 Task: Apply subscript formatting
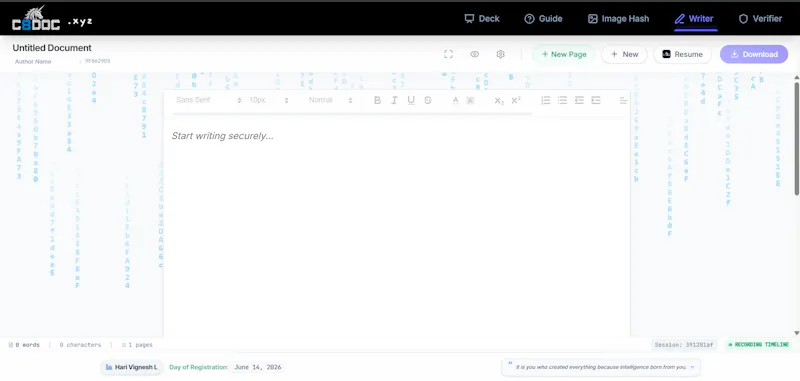pos(499,100)
